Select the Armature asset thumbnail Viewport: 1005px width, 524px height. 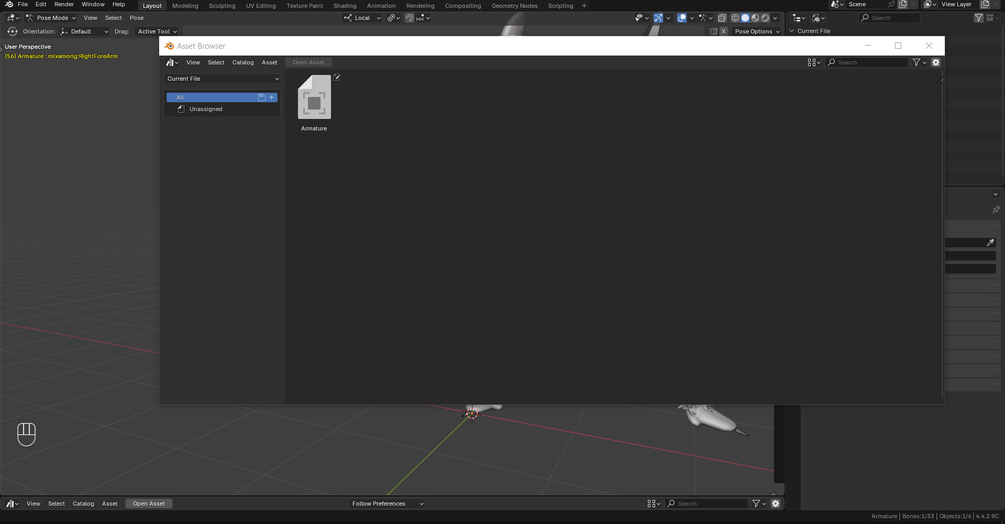(314, 97)
